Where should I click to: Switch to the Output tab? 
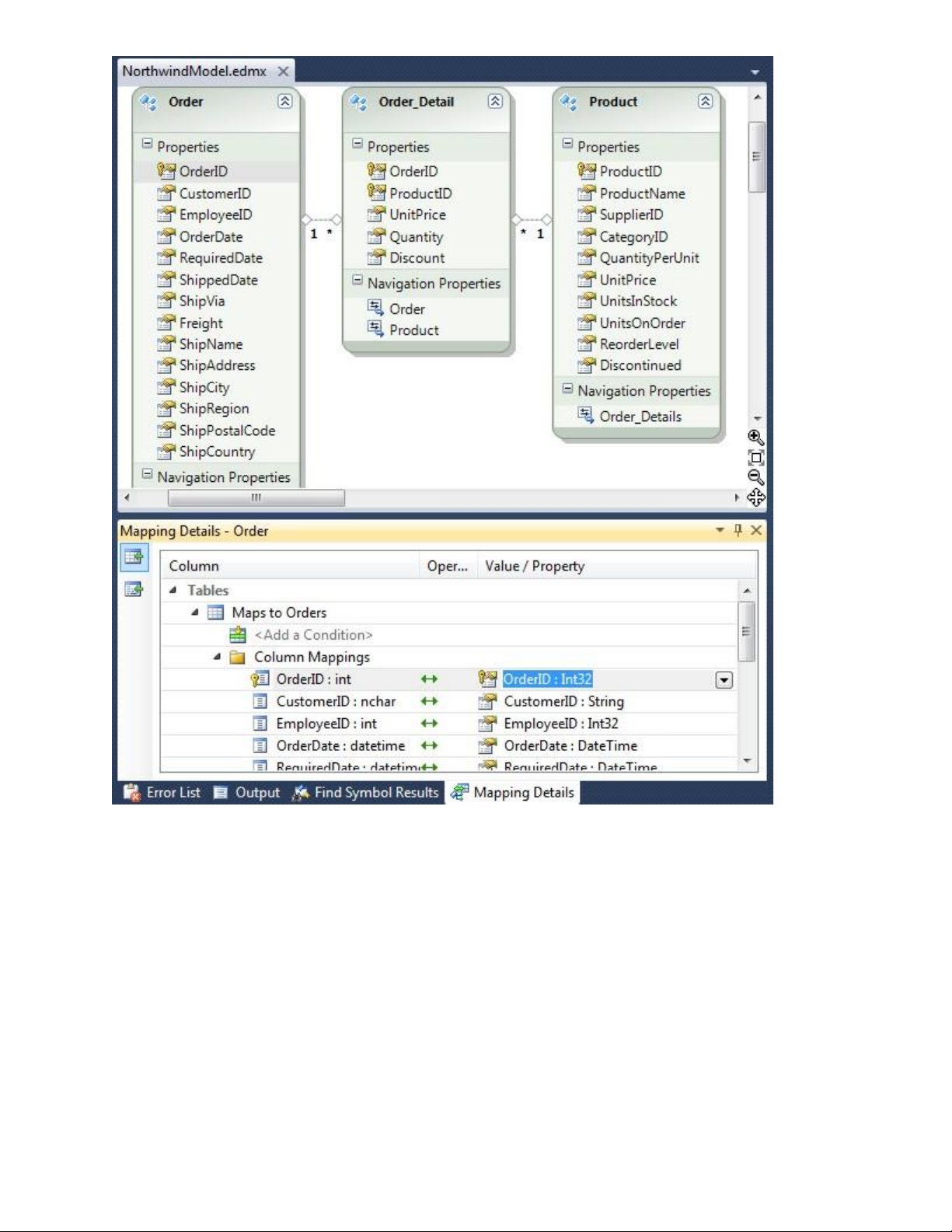[x=247, y=792]
